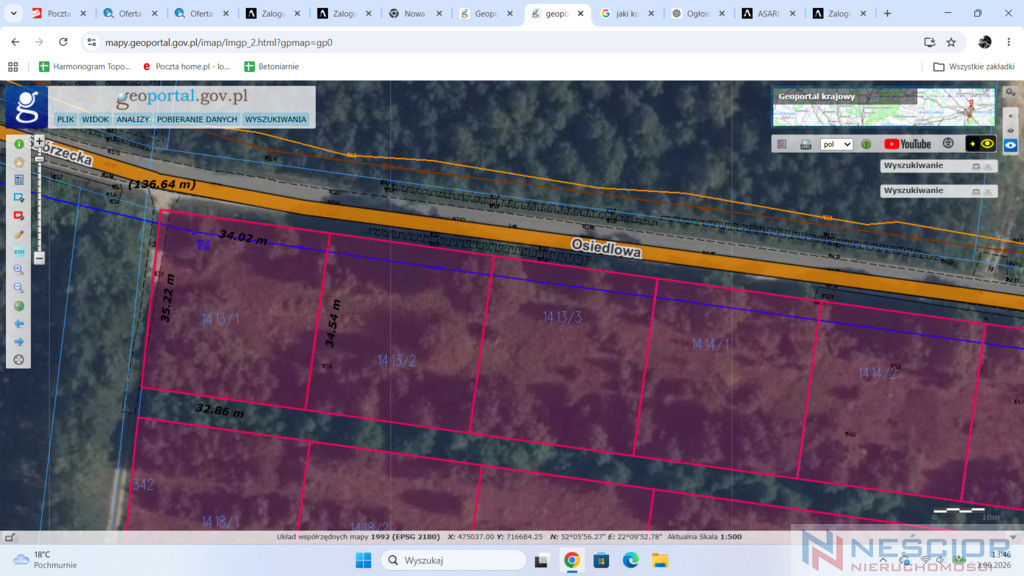Click the globe full extent icon

pos(19,306)
